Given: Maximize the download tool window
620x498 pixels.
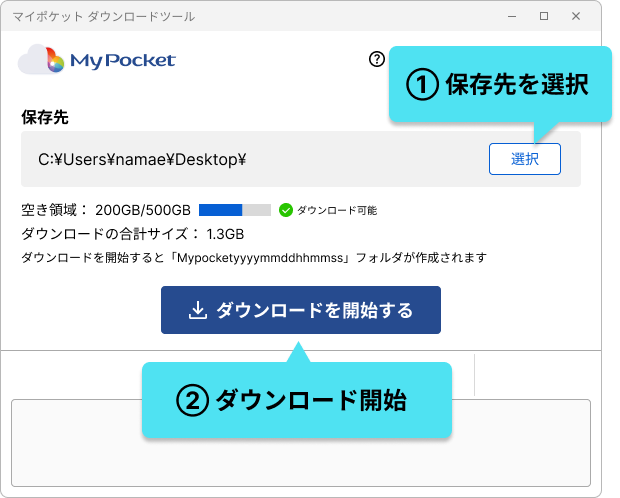Looking at the screenshot, I should [544, 16].
